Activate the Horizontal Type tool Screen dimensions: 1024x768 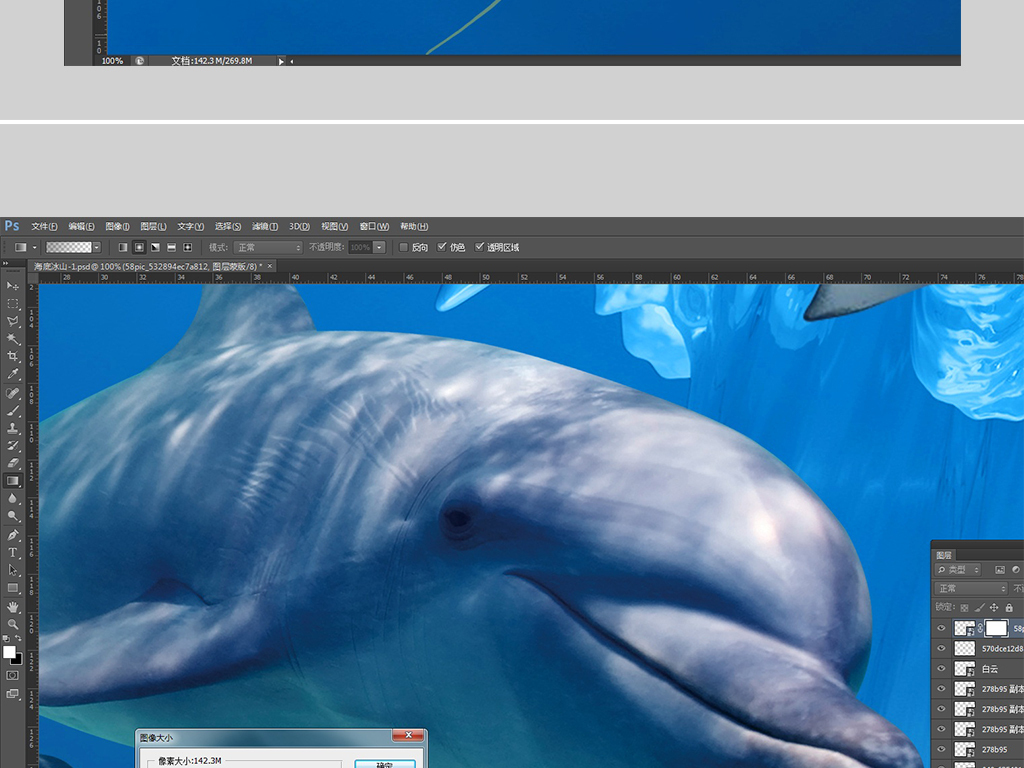pyautogui.click(x=13, y=553)
